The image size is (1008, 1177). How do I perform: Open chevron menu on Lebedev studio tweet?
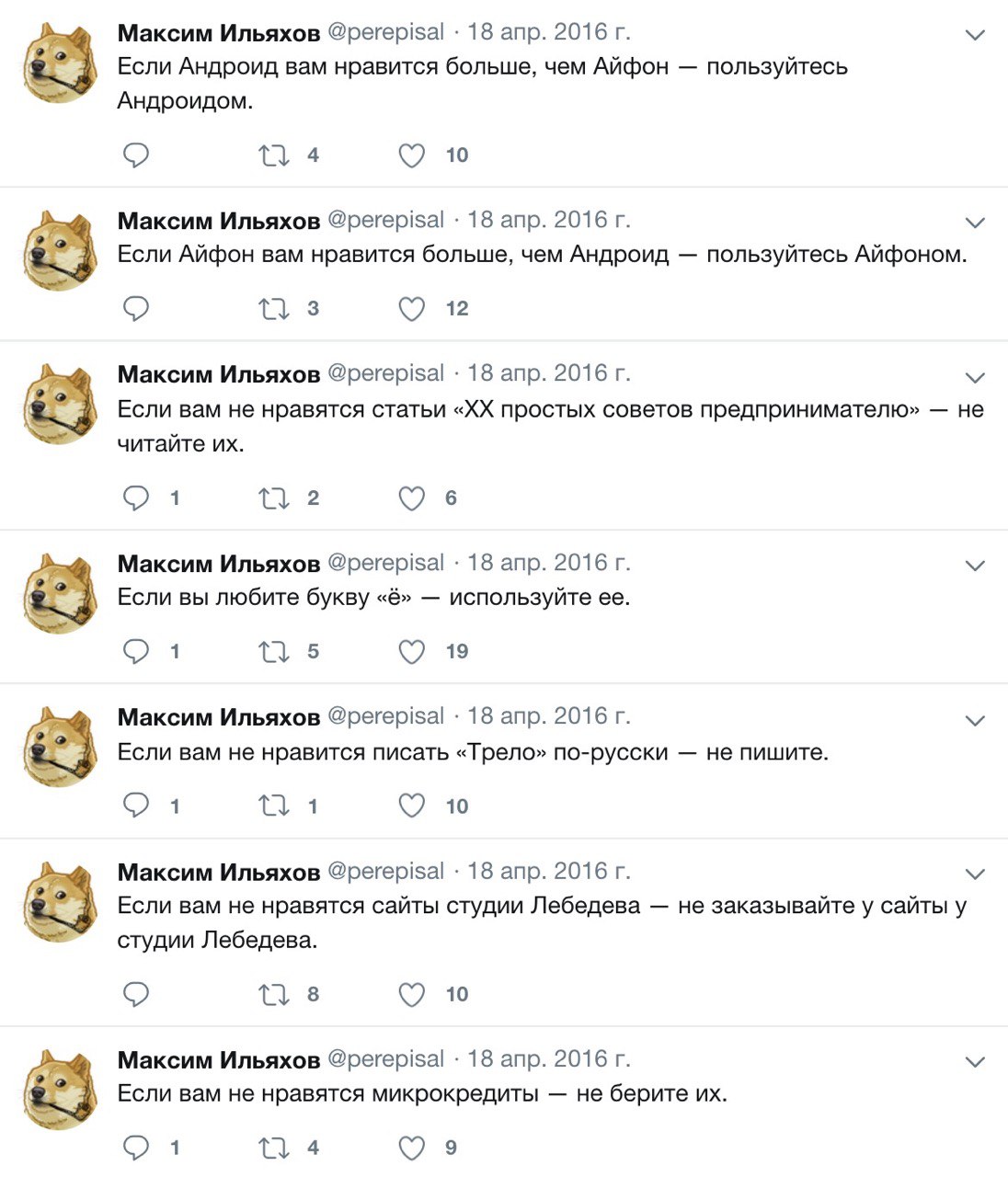point(975,874)
